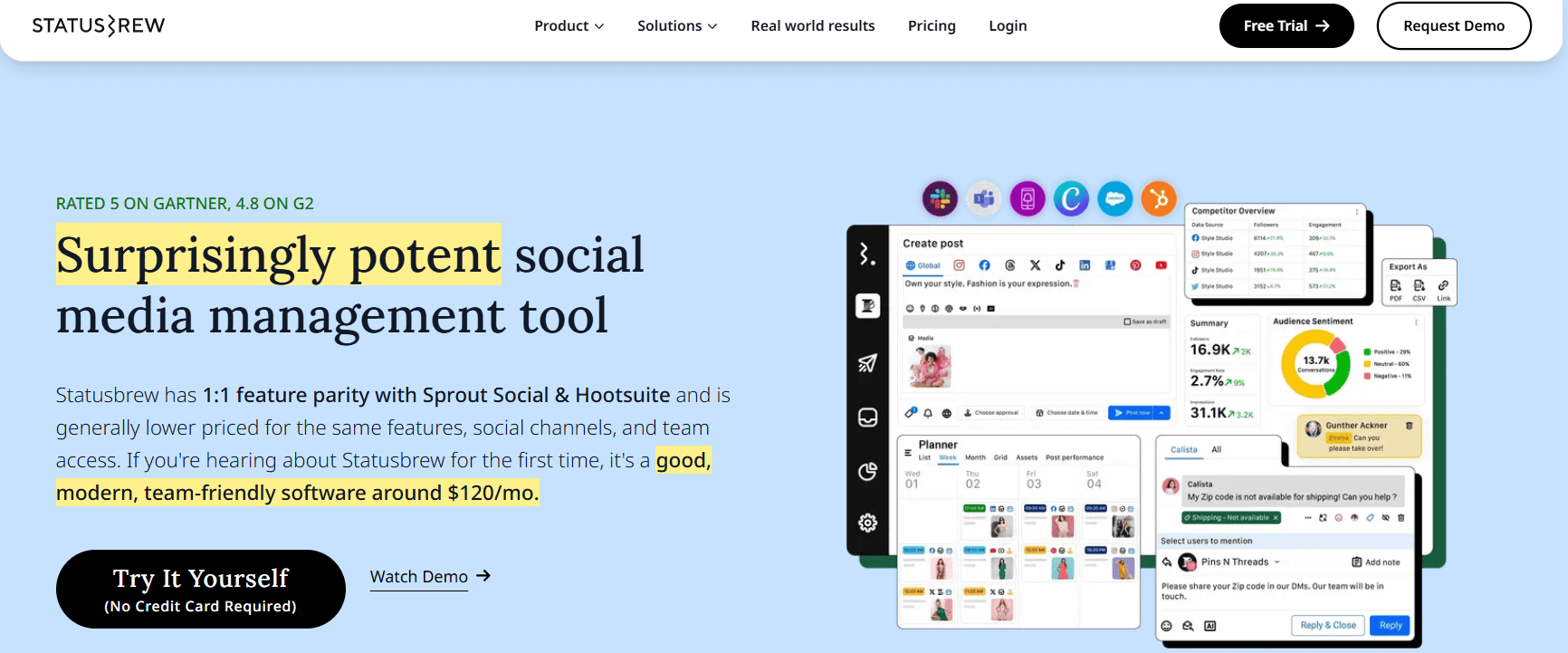
Task: Export as PDF icon
Action: [x=1396, y=290]
